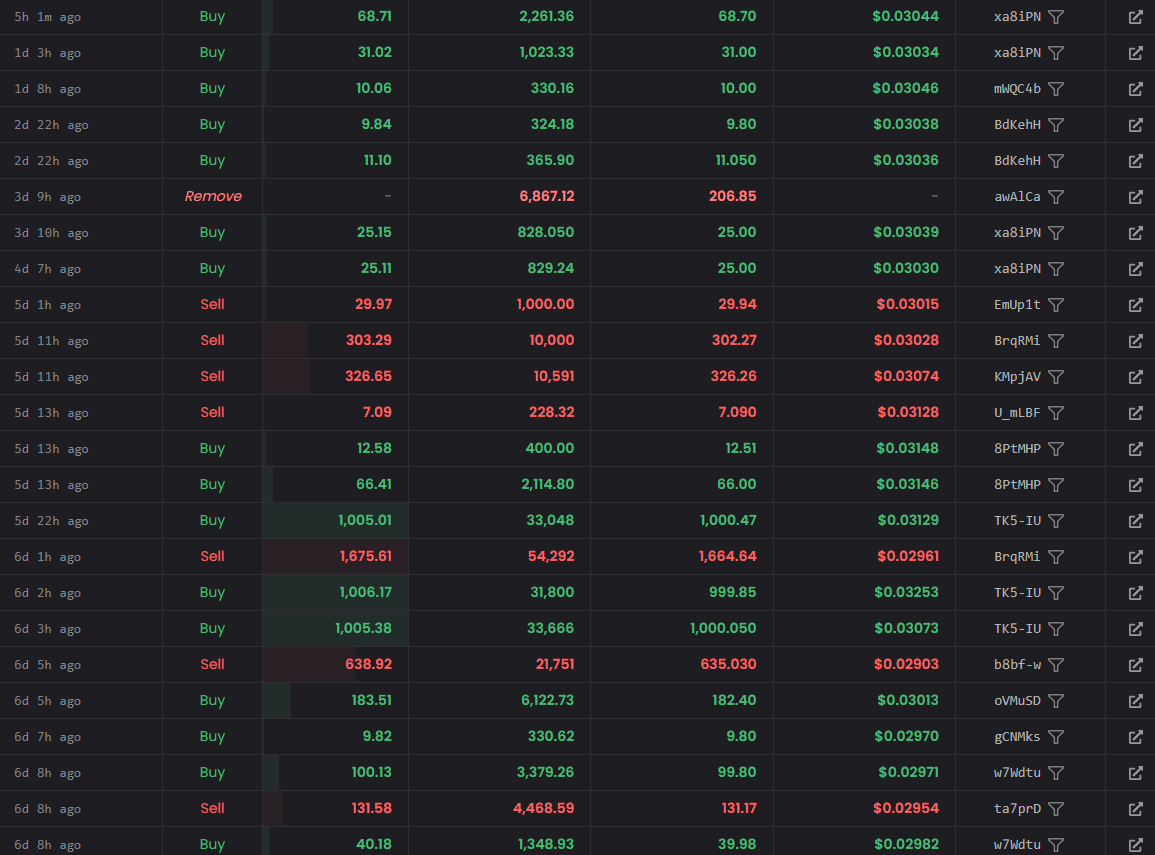Image resolution: width=1155 pixels, height=855 pixels.
Task: Click wallet address KMpjAV
Action: (1017, 377)
